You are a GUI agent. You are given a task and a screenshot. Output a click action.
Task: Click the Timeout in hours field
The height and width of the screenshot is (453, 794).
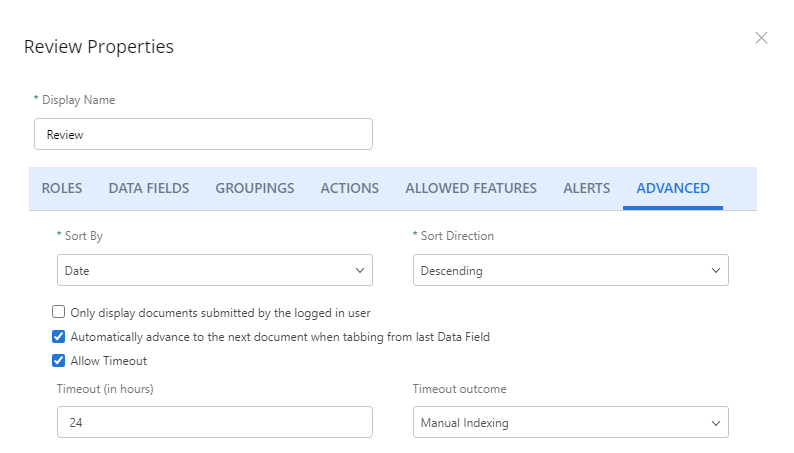coord(215,422)
